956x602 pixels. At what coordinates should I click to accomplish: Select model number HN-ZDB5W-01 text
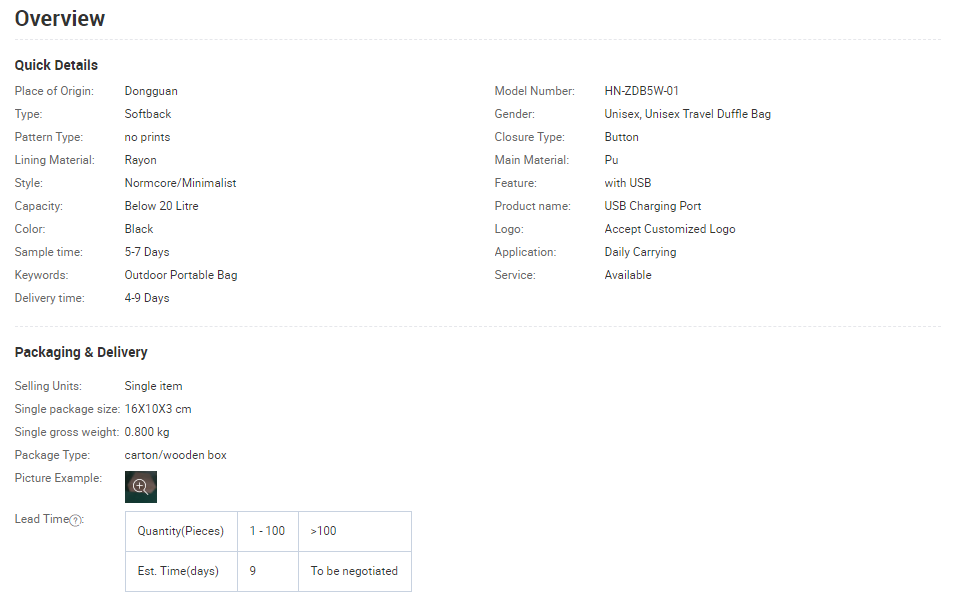[x=641, y=91]
